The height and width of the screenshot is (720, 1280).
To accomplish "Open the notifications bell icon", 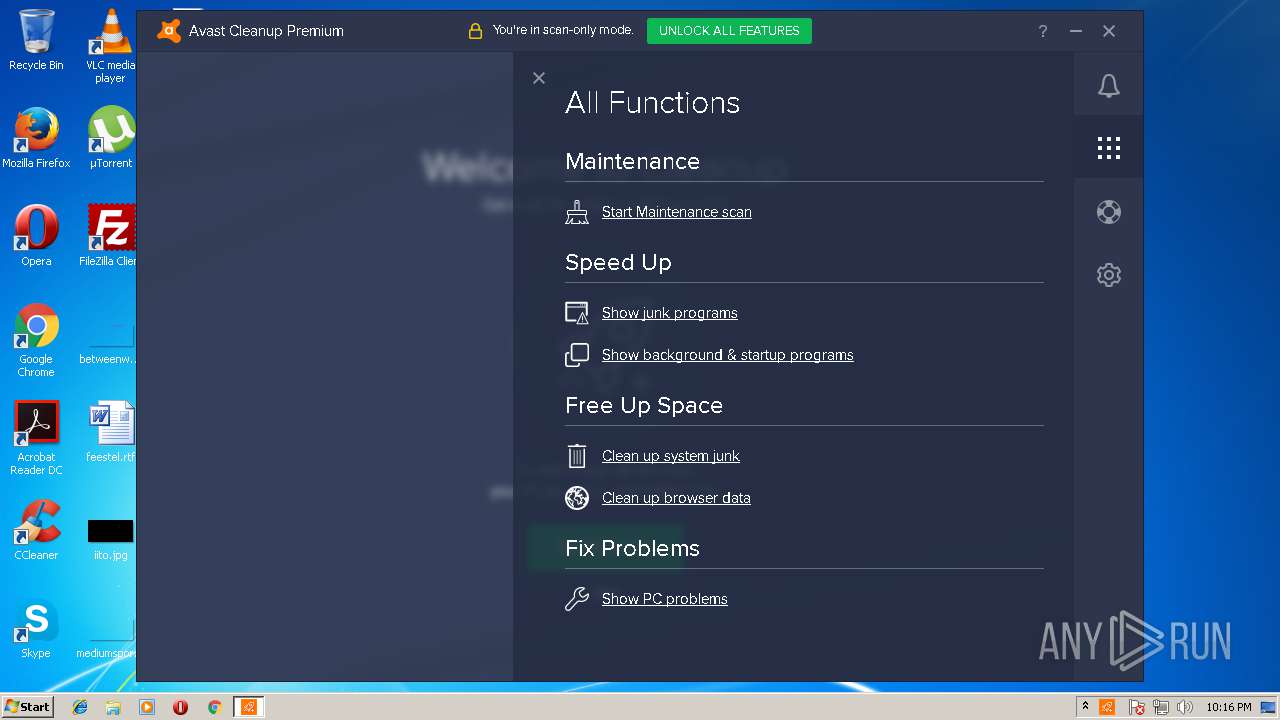I will [1108, 86].
